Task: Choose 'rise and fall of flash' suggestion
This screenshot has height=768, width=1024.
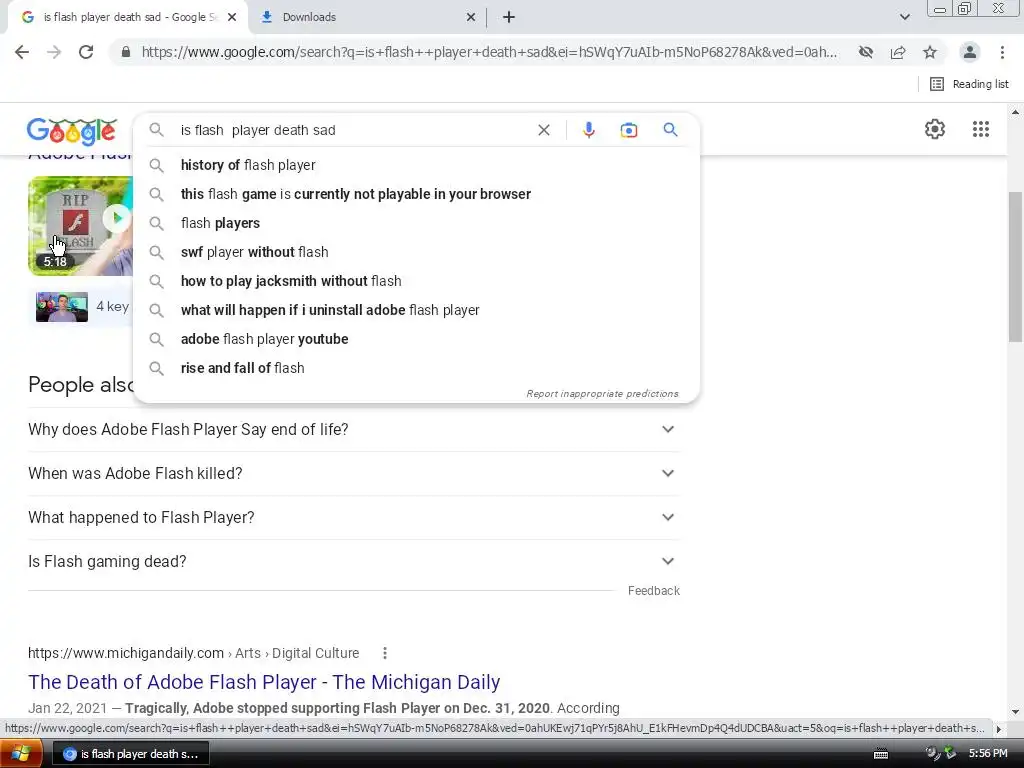Action: (x=415, y=368)
